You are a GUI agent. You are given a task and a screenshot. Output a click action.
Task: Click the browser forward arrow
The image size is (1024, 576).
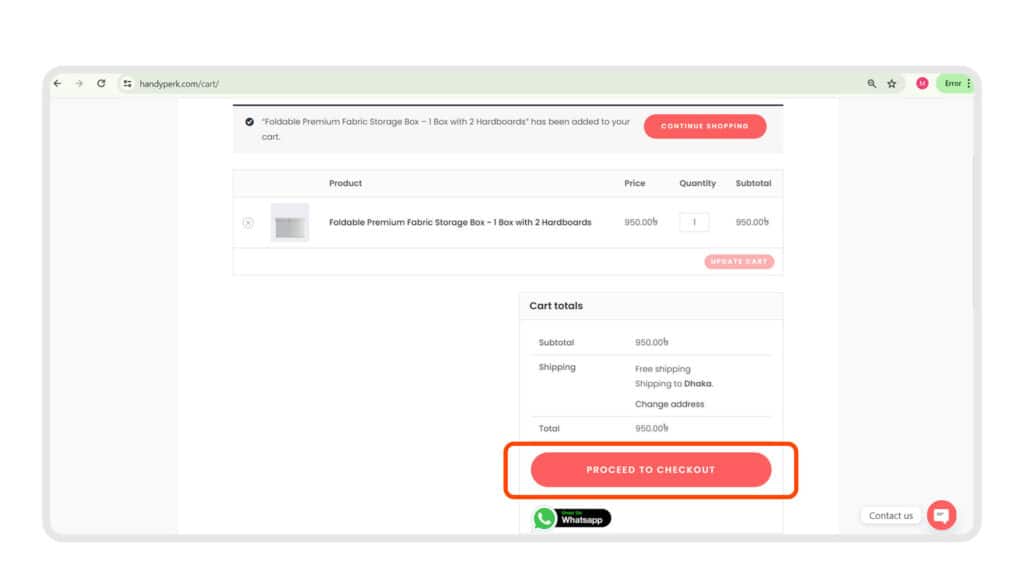point(79,84)
